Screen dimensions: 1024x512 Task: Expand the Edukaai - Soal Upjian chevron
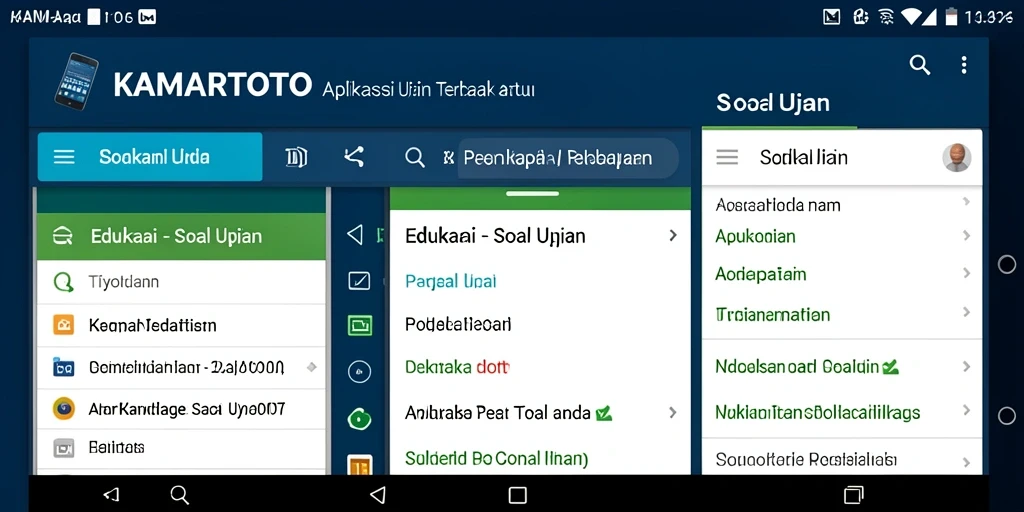673,235
